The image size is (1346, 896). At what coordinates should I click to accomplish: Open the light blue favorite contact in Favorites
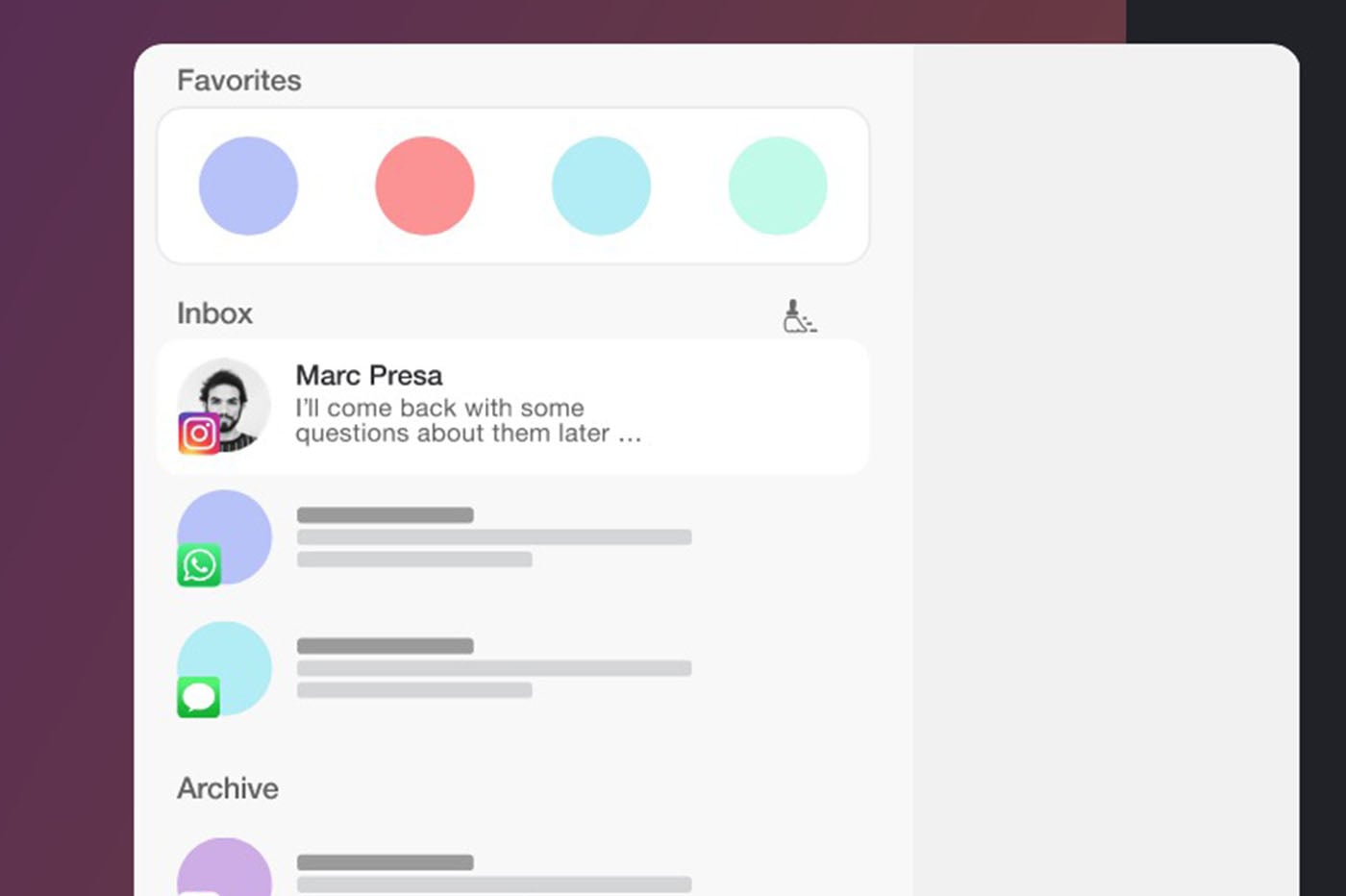pos(601,186)
